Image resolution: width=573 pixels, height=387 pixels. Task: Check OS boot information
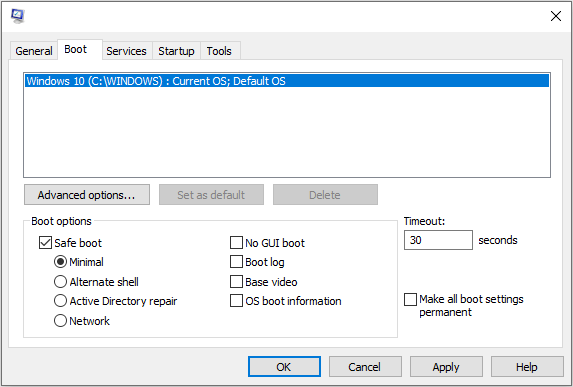[236, 301]
